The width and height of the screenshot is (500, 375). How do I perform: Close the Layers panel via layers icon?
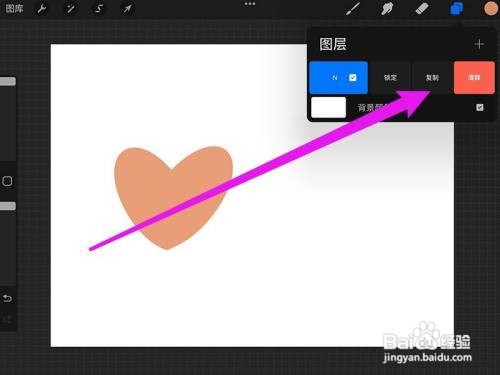(x=456, y=9)
